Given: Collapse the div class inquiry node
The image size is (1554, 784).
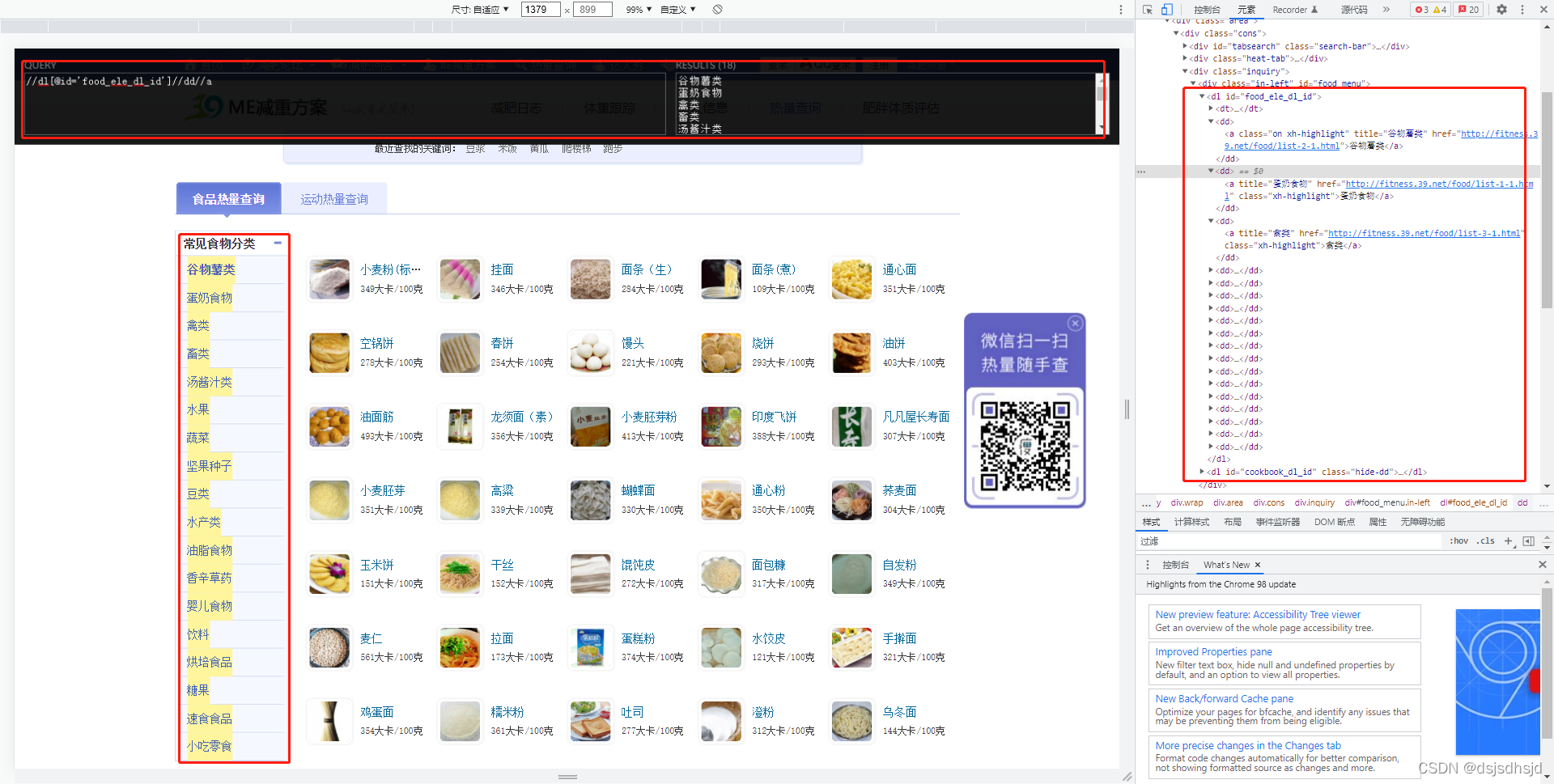Looking at the screenshot, I should pyautogui.click(x=1185, y=71).
